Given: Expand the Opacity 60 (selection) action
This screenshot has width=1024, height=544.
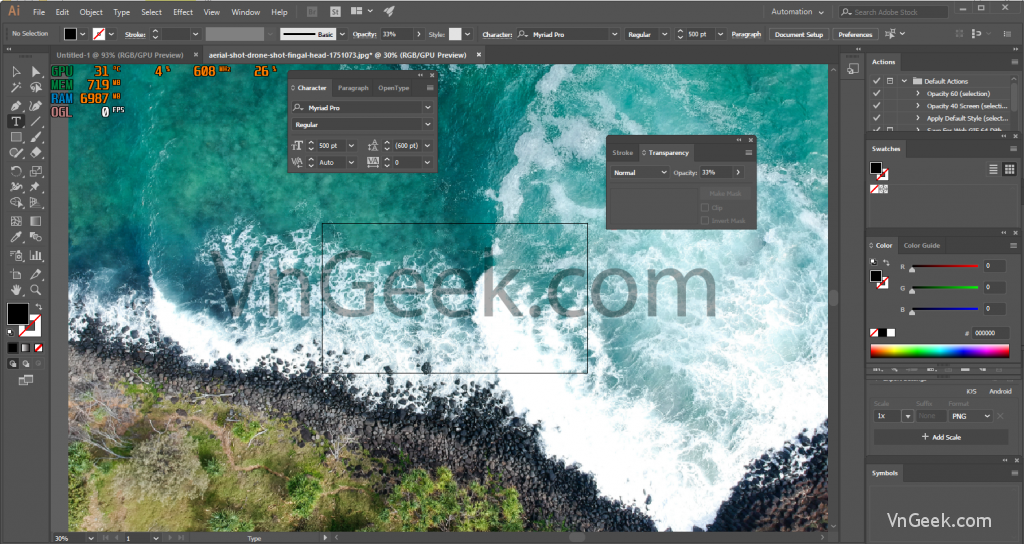Looking at the screenshot, I should tap(918, 93).
